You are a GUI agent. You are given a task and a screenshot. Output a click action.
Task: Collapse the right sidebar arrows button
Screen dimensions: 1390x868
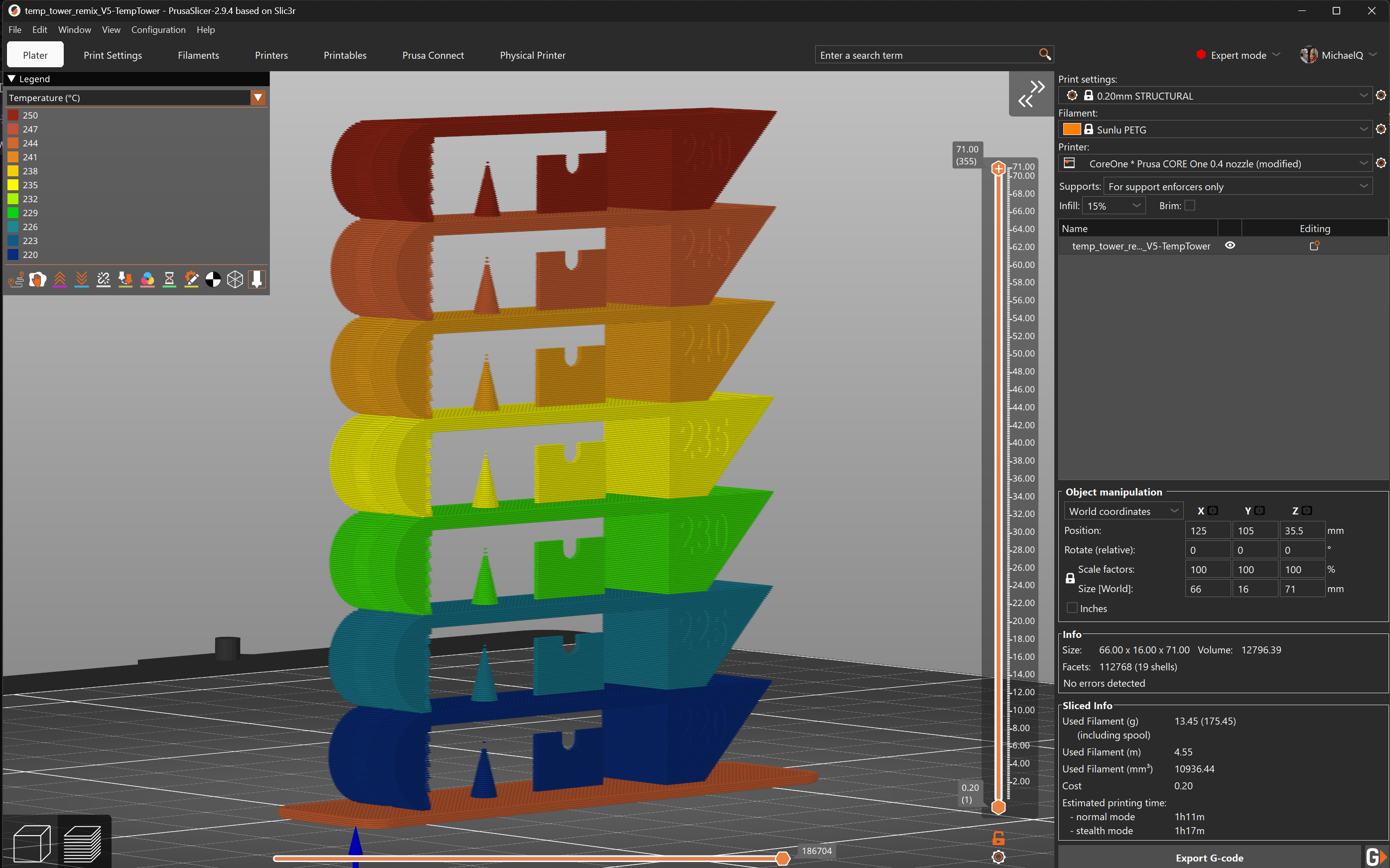coord(1031,94)
